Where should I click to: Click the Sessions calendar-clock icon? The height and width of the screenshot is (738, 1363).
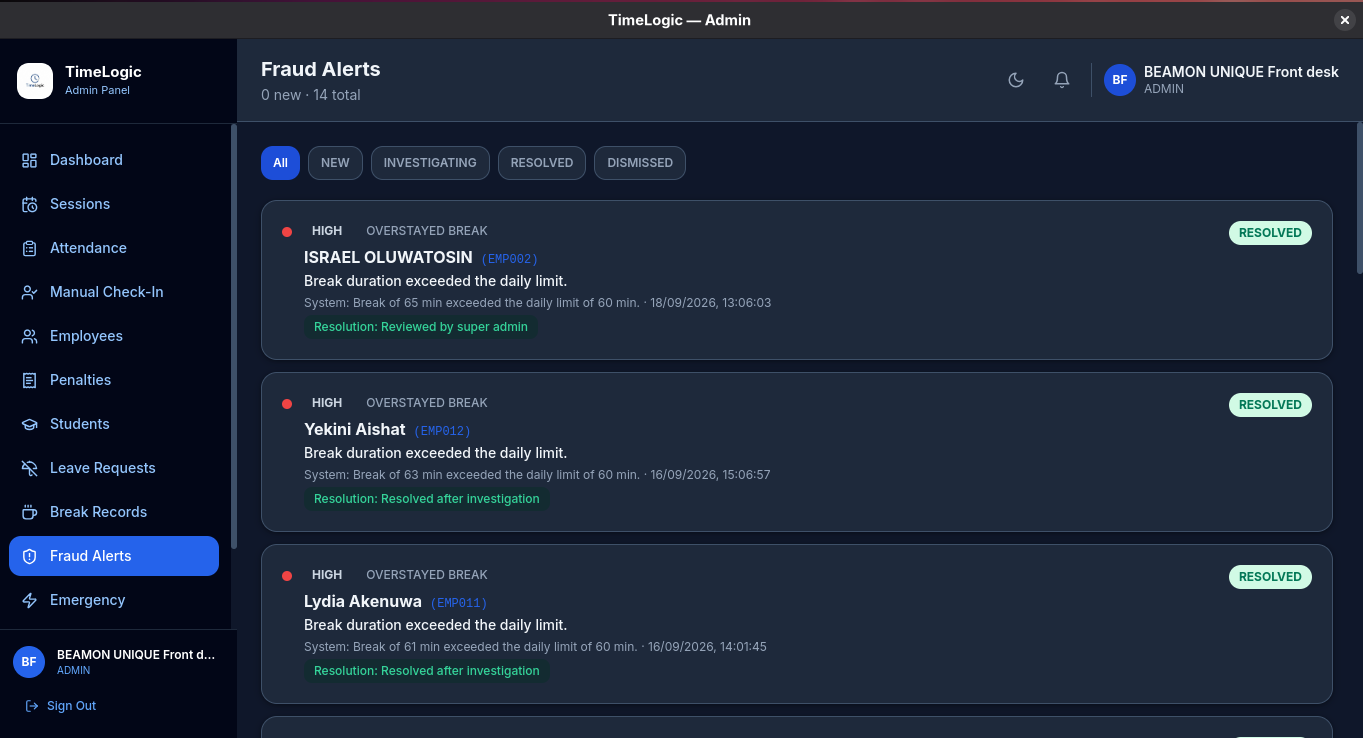click(29, 204)
